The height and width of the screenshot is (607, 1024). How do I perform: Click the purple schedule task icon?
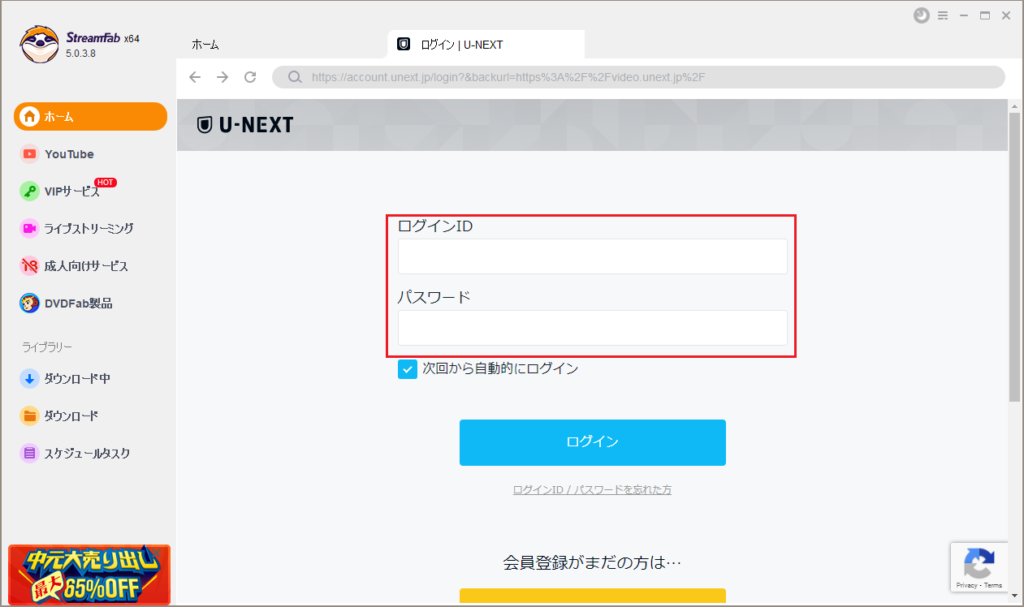click(x=29, y=453)
